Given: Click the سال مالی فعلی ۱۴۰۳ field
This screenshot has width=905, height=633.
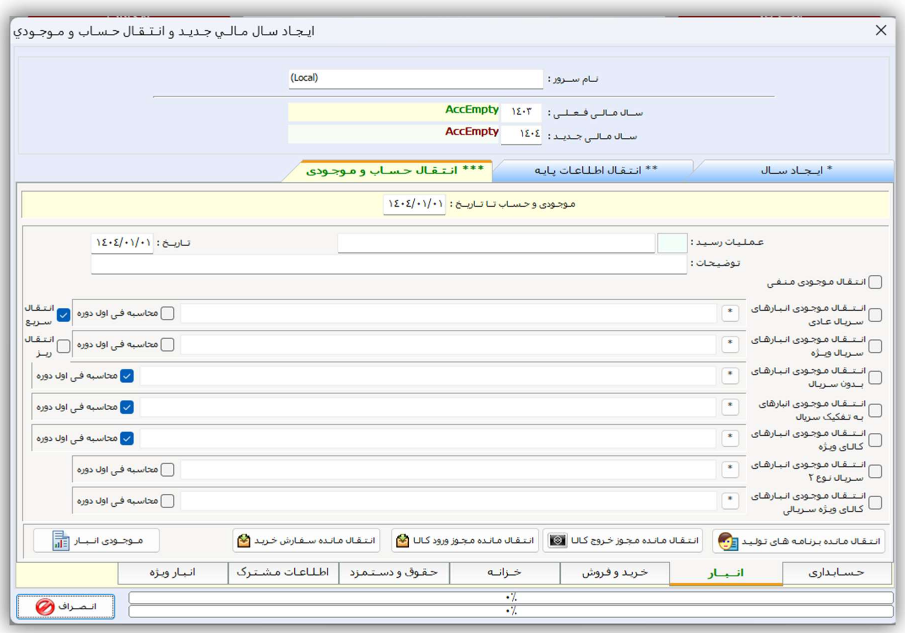Looking at the screenshot, I should pyautogui.click(x=521, y=112).
